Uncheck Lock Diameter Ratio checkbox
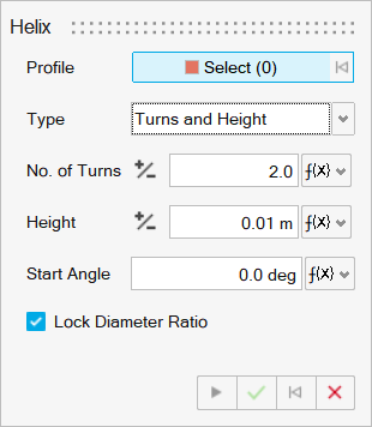The height and width of the screenshot is (427, 372). coord(36,322)
